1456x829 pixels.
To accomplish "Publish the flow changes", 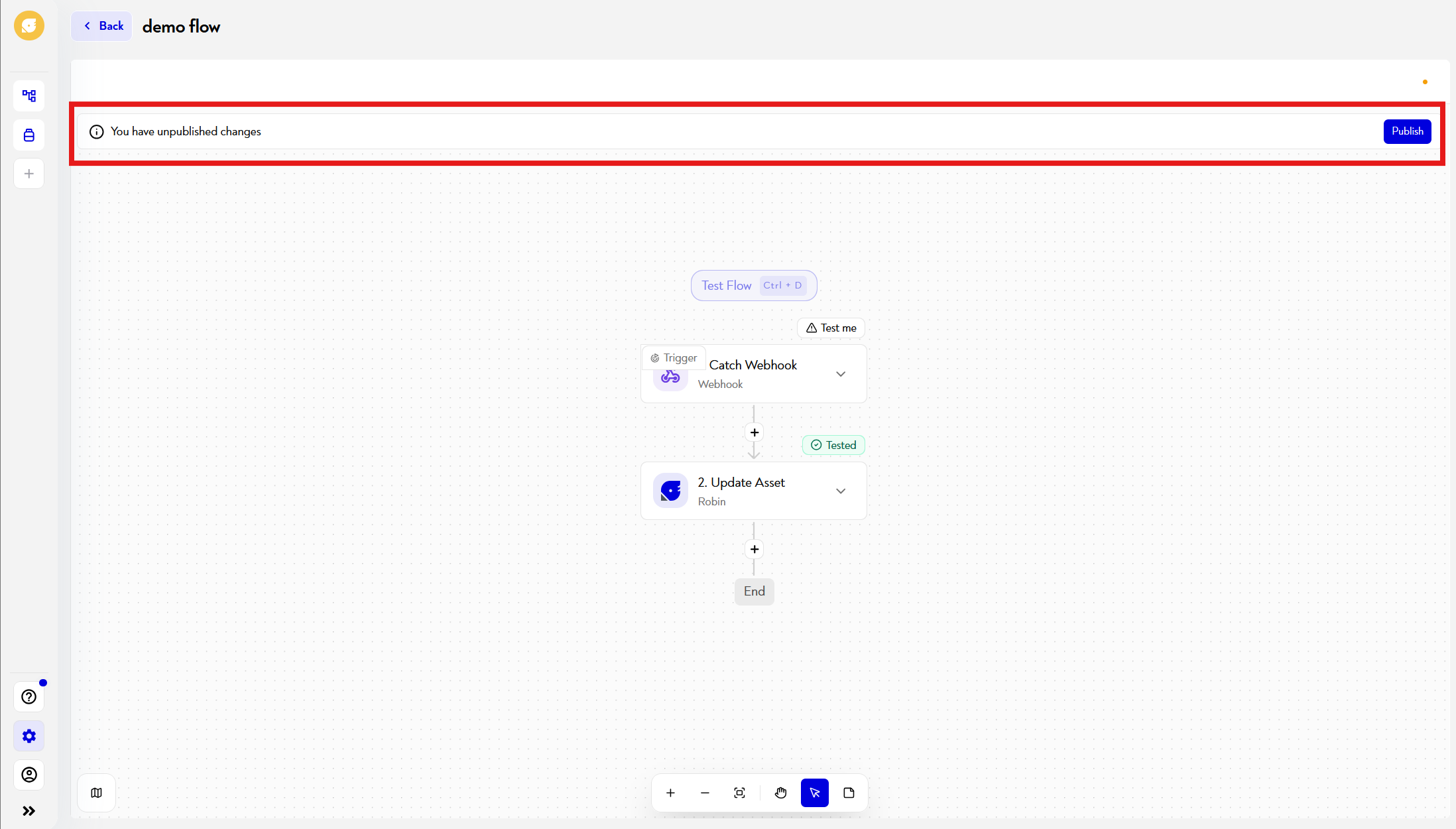I will click(x=1408, y=131).
